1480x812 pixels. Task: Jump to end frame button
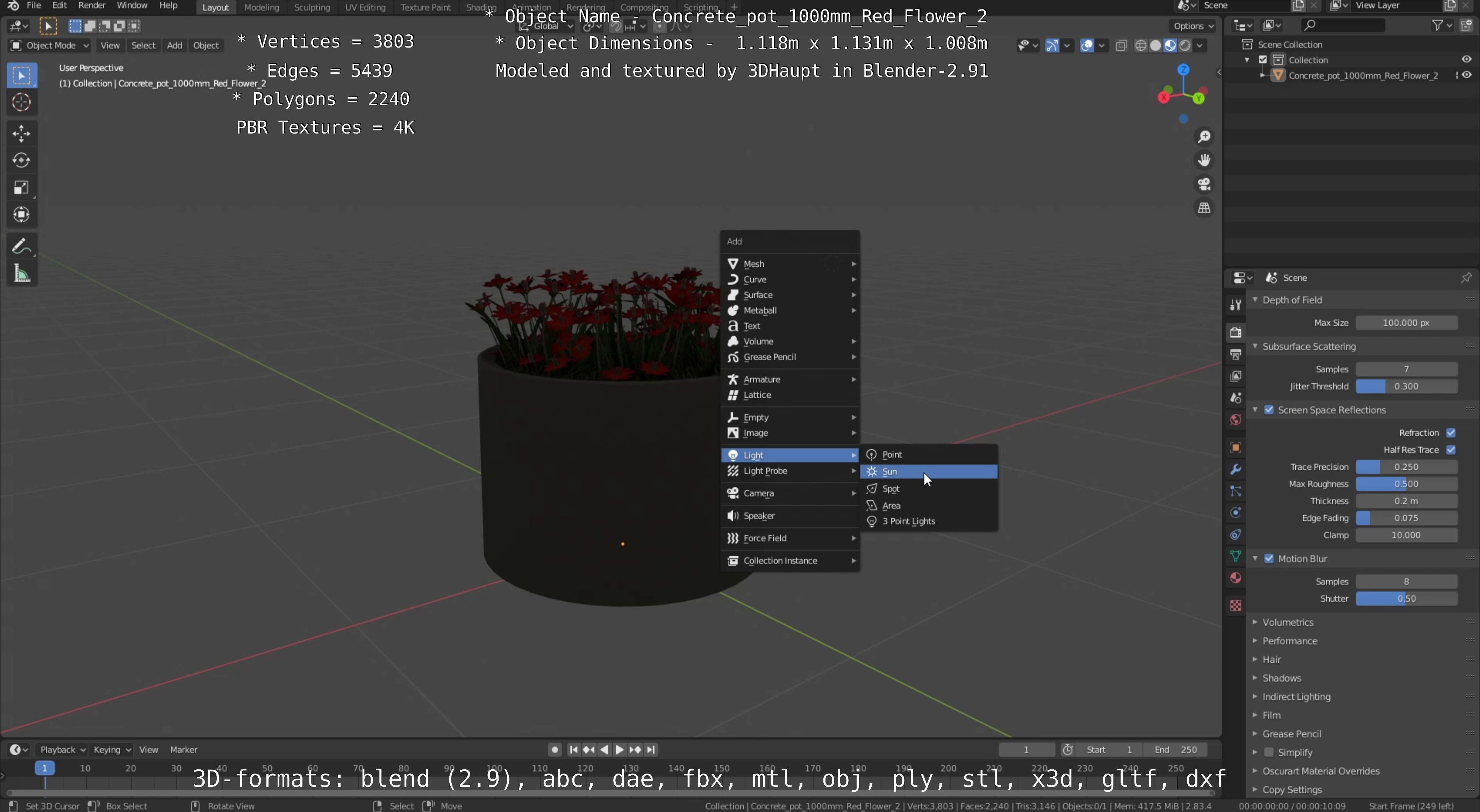point(650,750)
